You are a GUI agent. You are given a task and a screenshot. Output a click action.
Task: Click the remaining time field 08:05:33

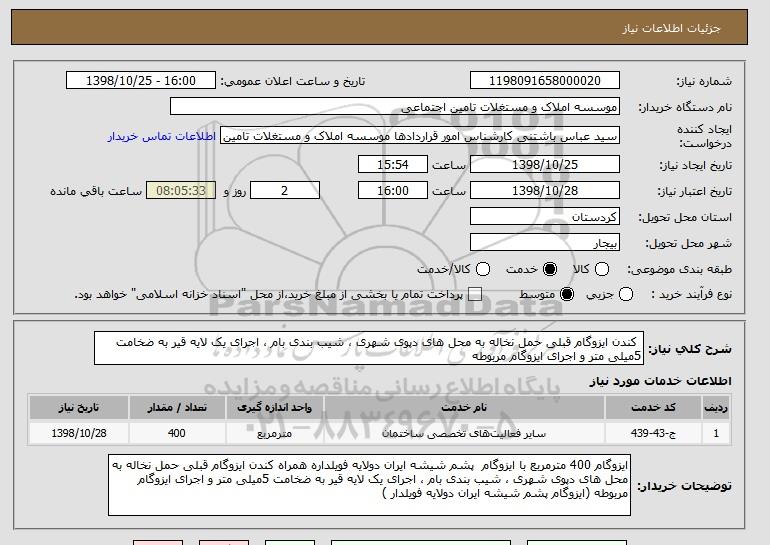pyautogui.click(x=181, y=191)
